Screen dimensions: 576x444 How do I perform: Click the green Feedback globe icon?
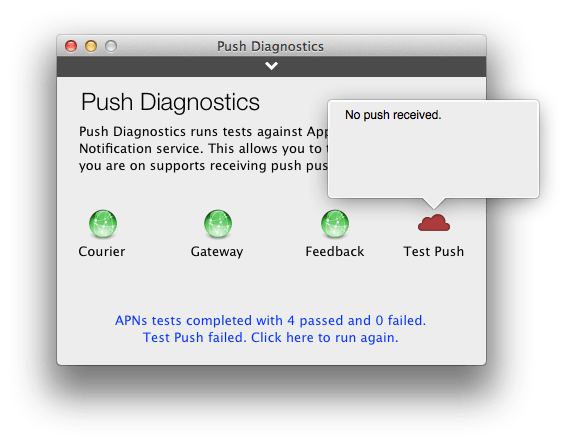pyautogui.click(x=335, y=224)
